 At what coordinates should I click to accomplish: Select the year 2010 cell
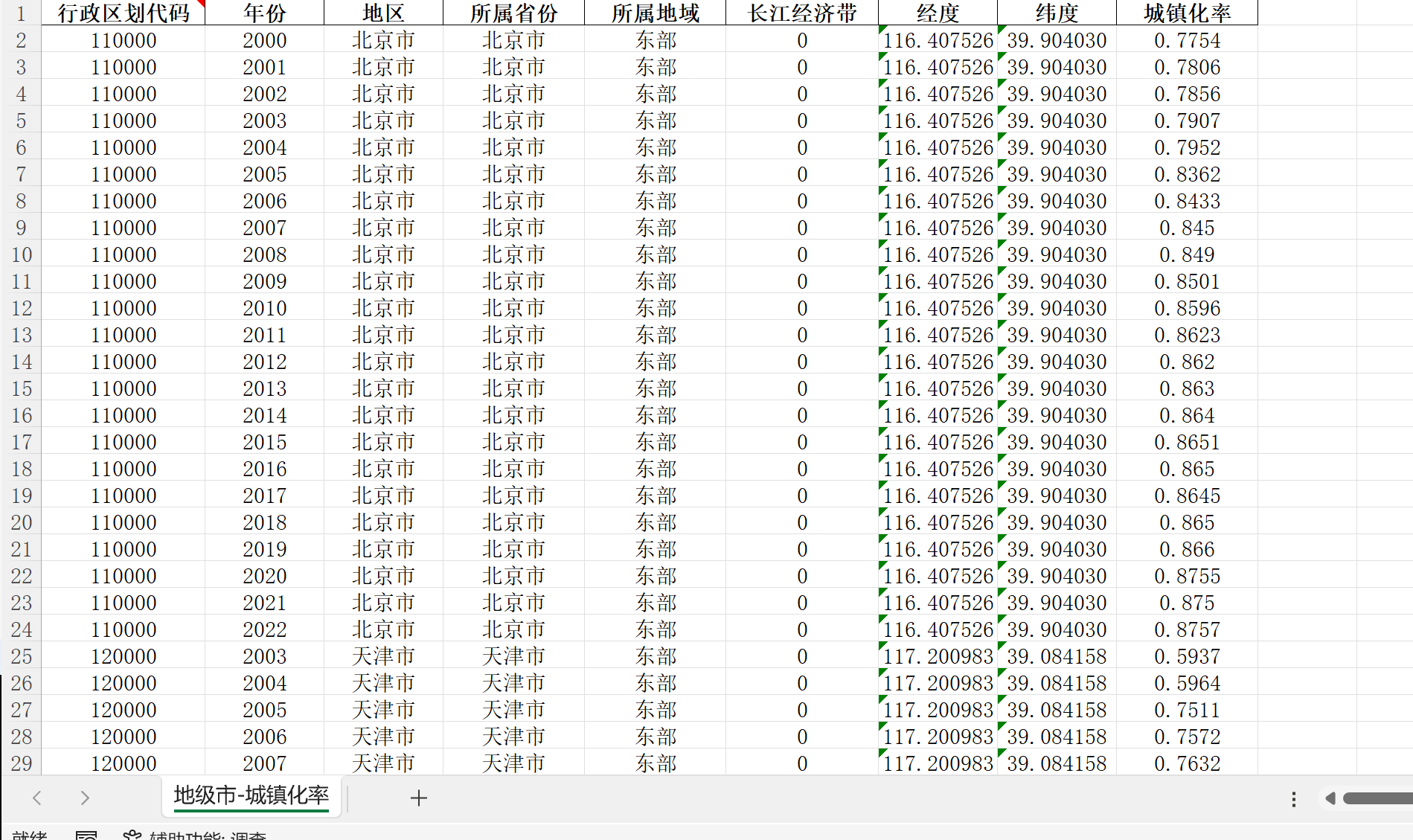coord(265,308)
